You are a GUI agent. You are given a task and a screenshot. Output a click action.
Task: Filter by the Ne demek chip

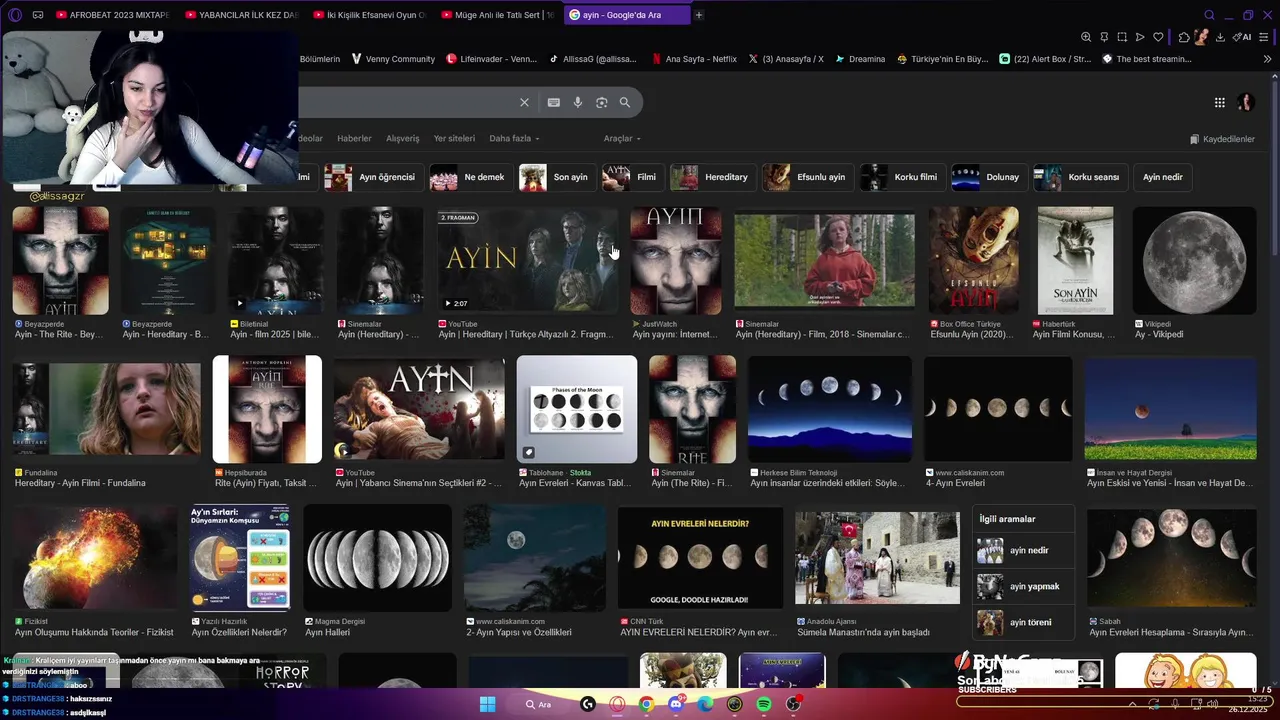point(471,177)
